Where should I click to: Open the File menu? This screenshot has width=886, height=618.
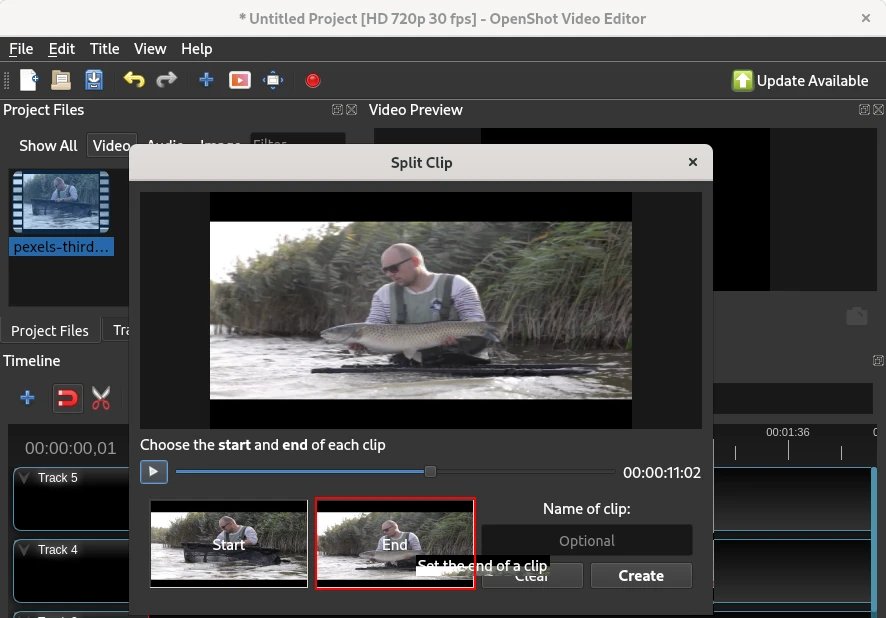21,49
